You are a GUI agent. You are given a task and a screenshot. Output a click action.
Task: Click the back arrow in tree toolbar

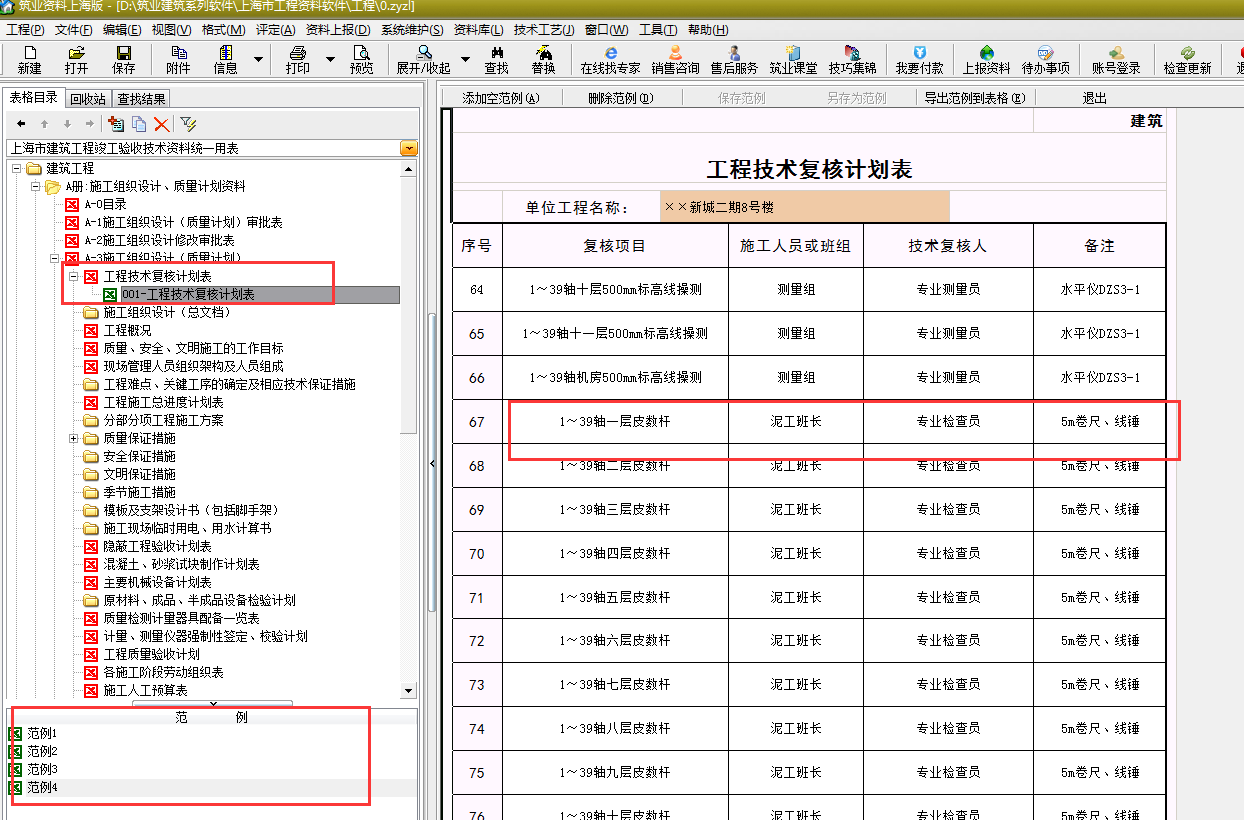point(21,124)
